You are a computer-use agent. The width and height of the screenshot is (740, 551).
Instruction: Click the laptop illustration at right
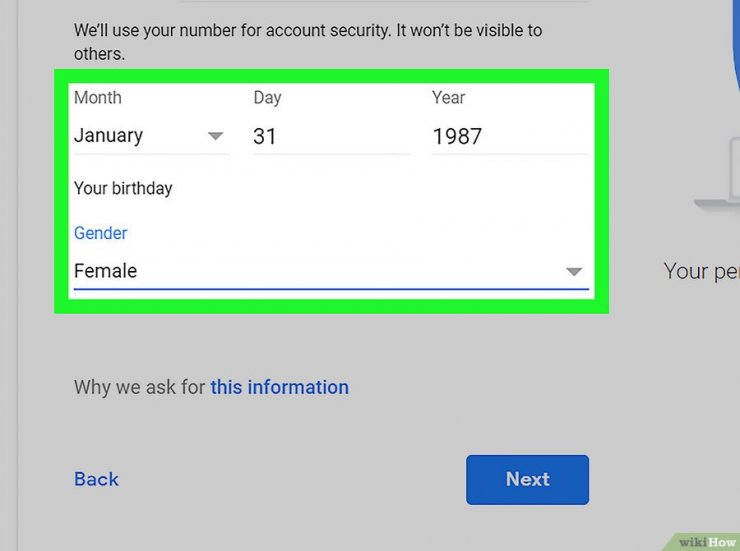pos(717,174)
